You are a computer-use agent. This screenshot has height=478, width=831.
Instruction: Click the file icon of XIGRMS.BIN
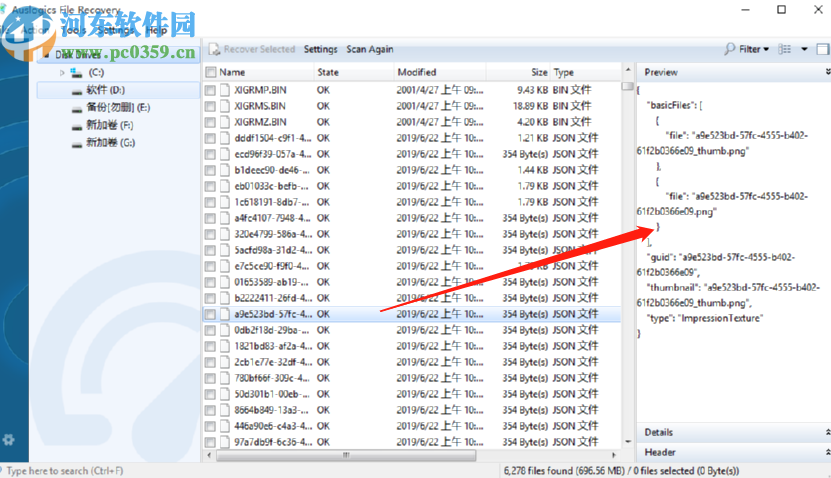pos(225,106)
